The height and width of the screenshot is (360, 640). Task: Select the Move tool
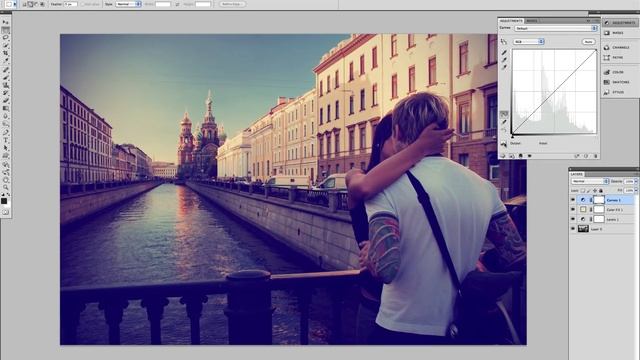(6, 22)
